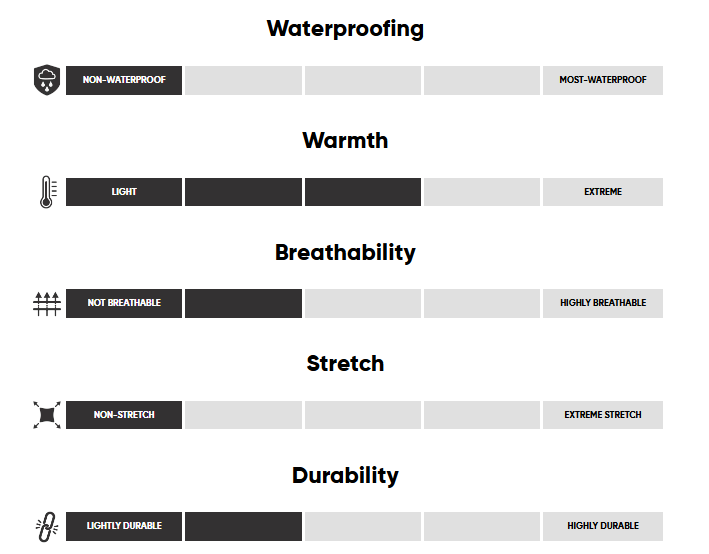Select the Non-Waterproof rating segment
Screen dimensions: 709x554
(x=124, y=80)
